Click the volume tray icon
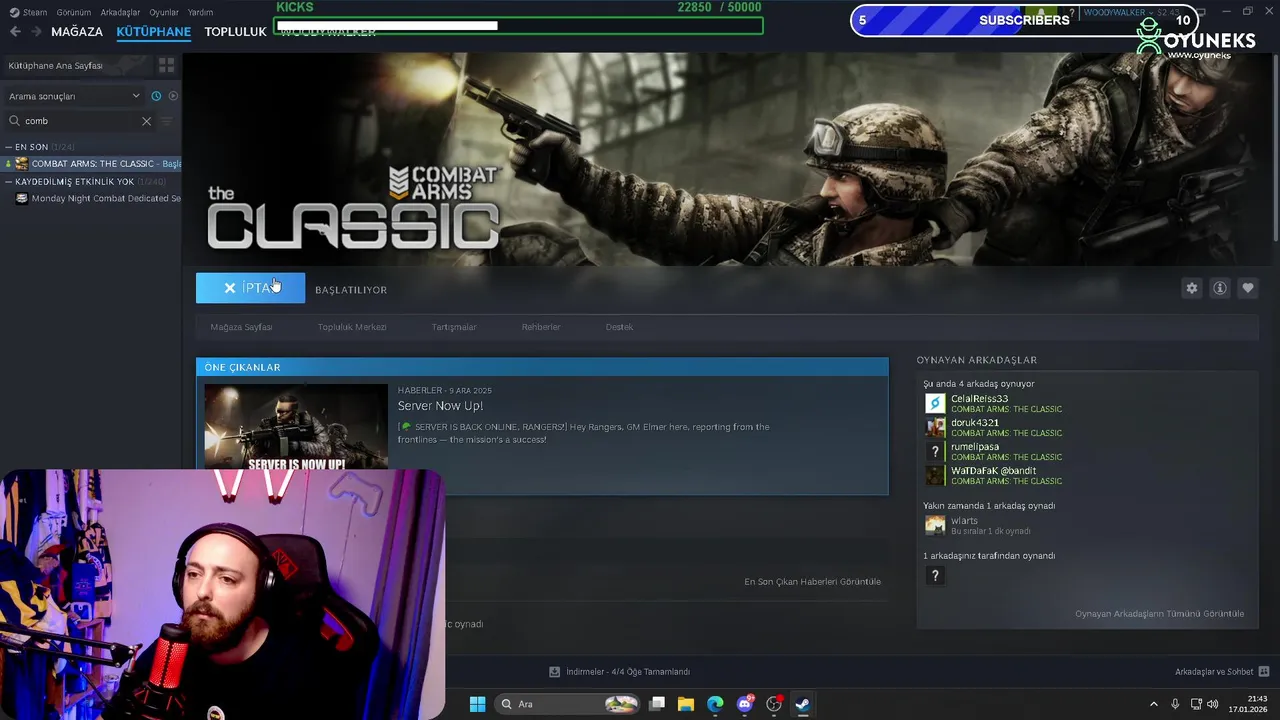The width and height of the screenshot is (1280, 720). point(1212,704)
